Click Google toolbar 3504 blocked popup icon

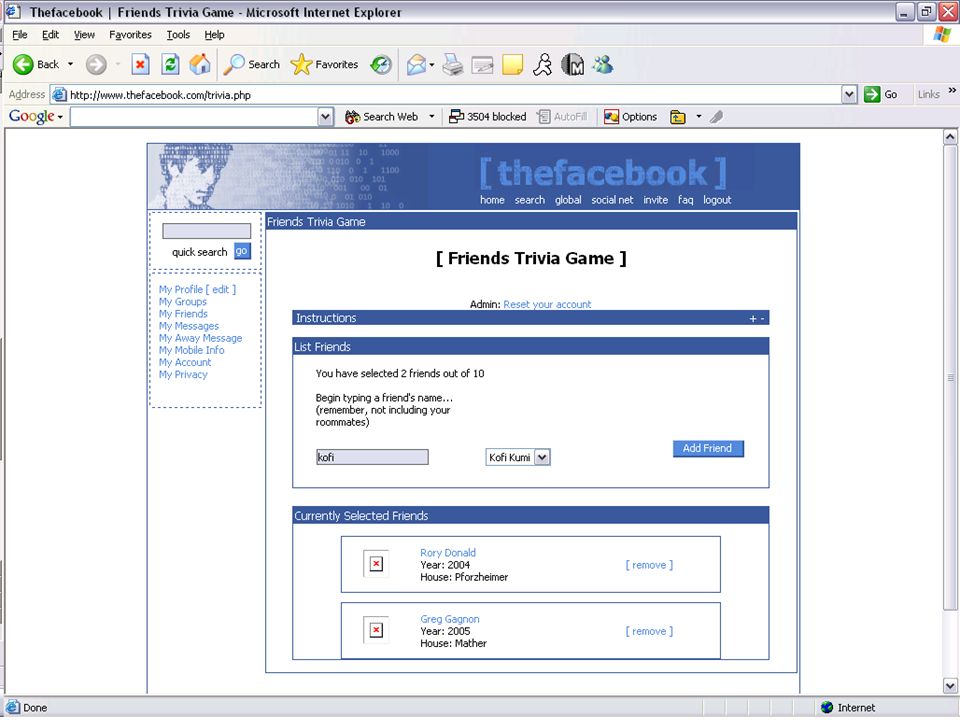coord(487,116)
